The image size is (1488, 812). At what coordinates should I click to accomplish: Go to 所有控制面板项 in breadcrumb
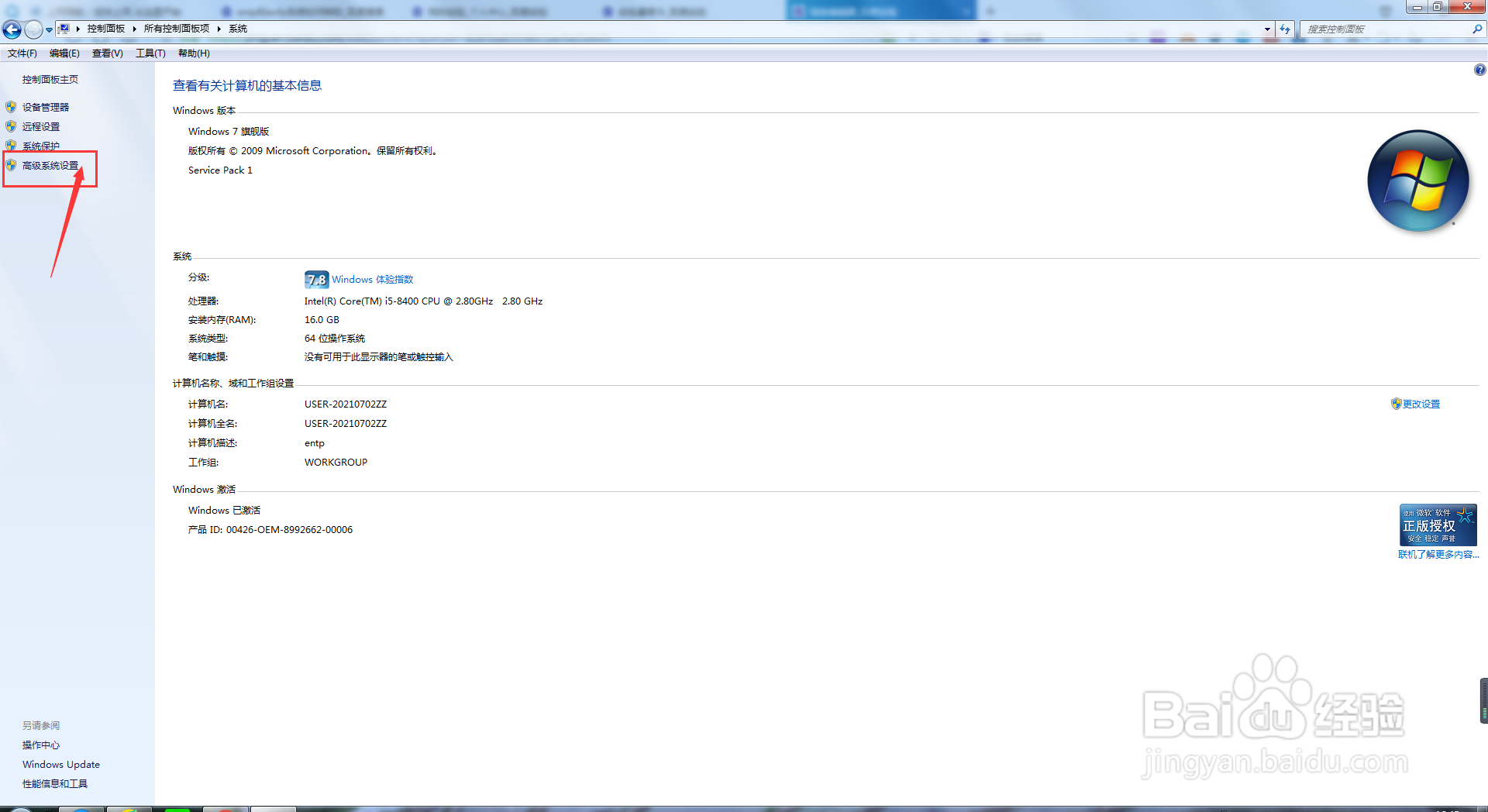click(x=177, y=29)
